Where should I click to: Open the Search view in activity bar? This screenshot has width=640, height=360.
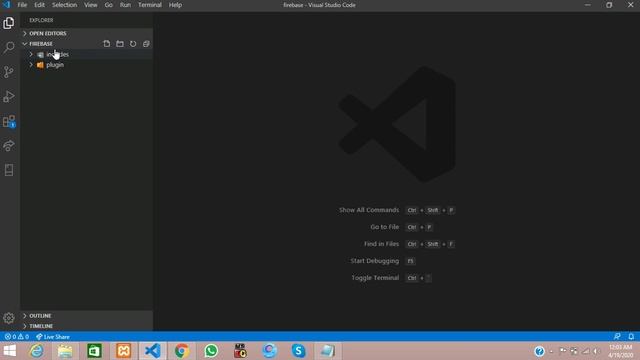[9, 47]
